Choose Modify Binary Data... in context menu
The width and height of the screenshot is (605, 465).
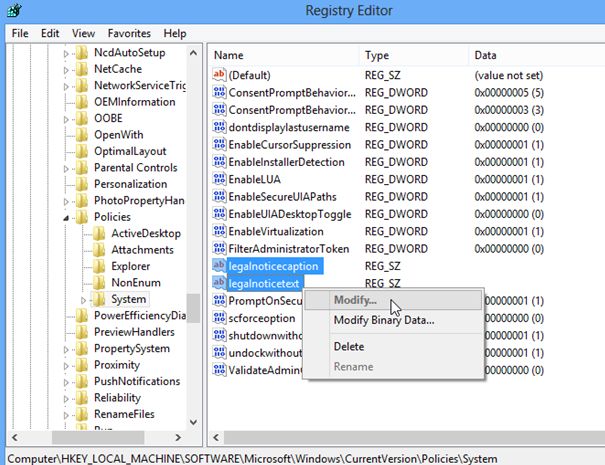(x=393, y=320)
